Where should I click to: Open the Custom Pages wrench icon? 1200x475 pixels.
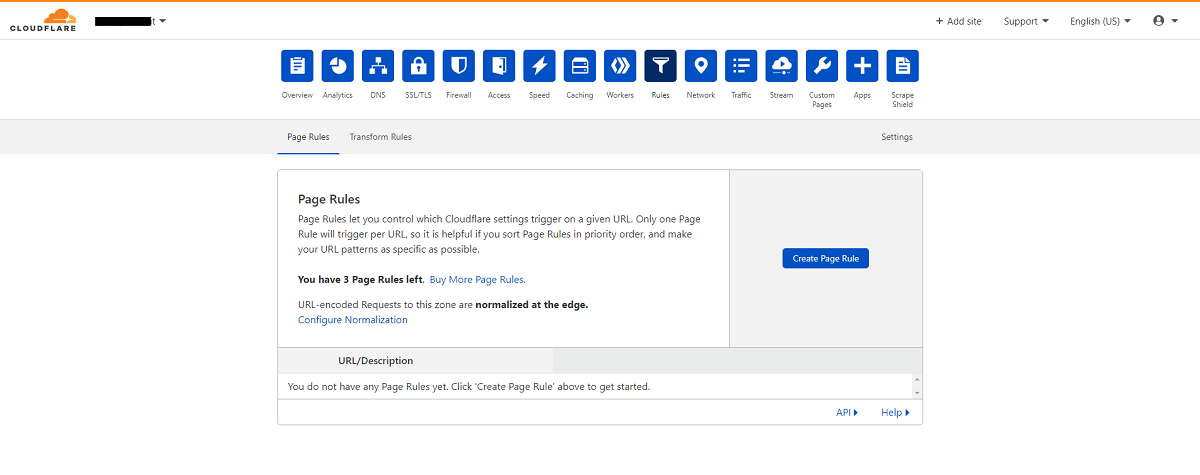822,66
